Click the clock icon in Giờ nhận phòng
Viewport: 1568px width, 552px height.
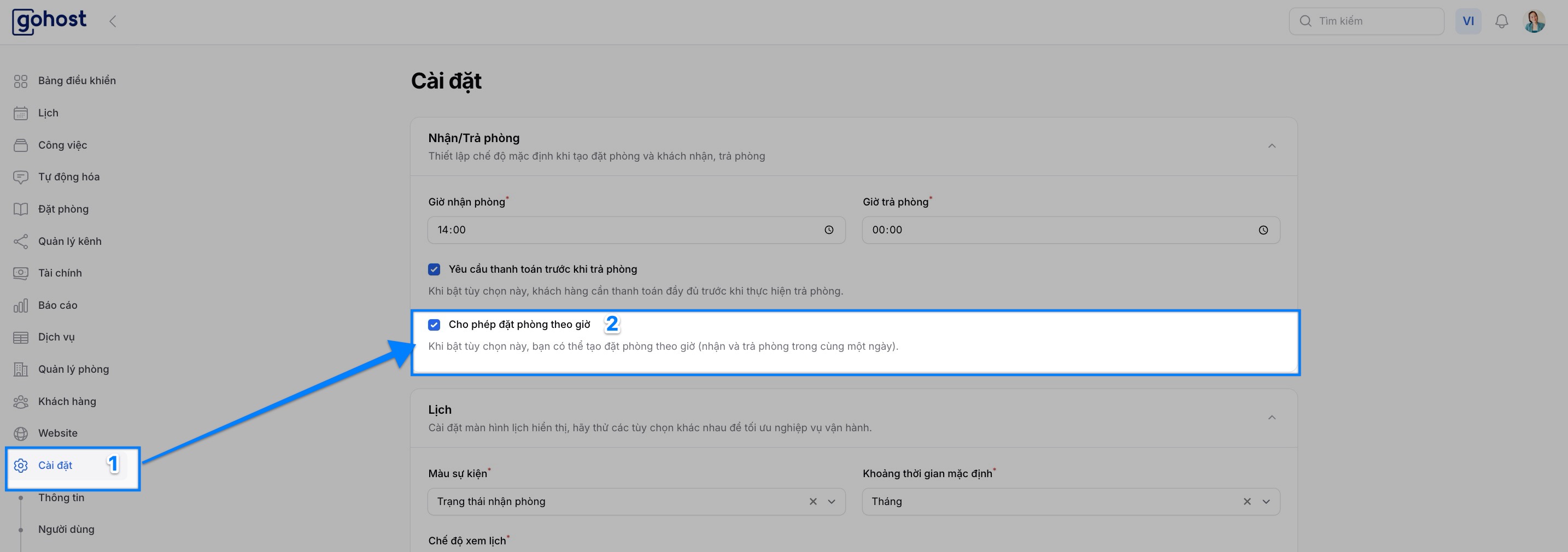(828, 230)
